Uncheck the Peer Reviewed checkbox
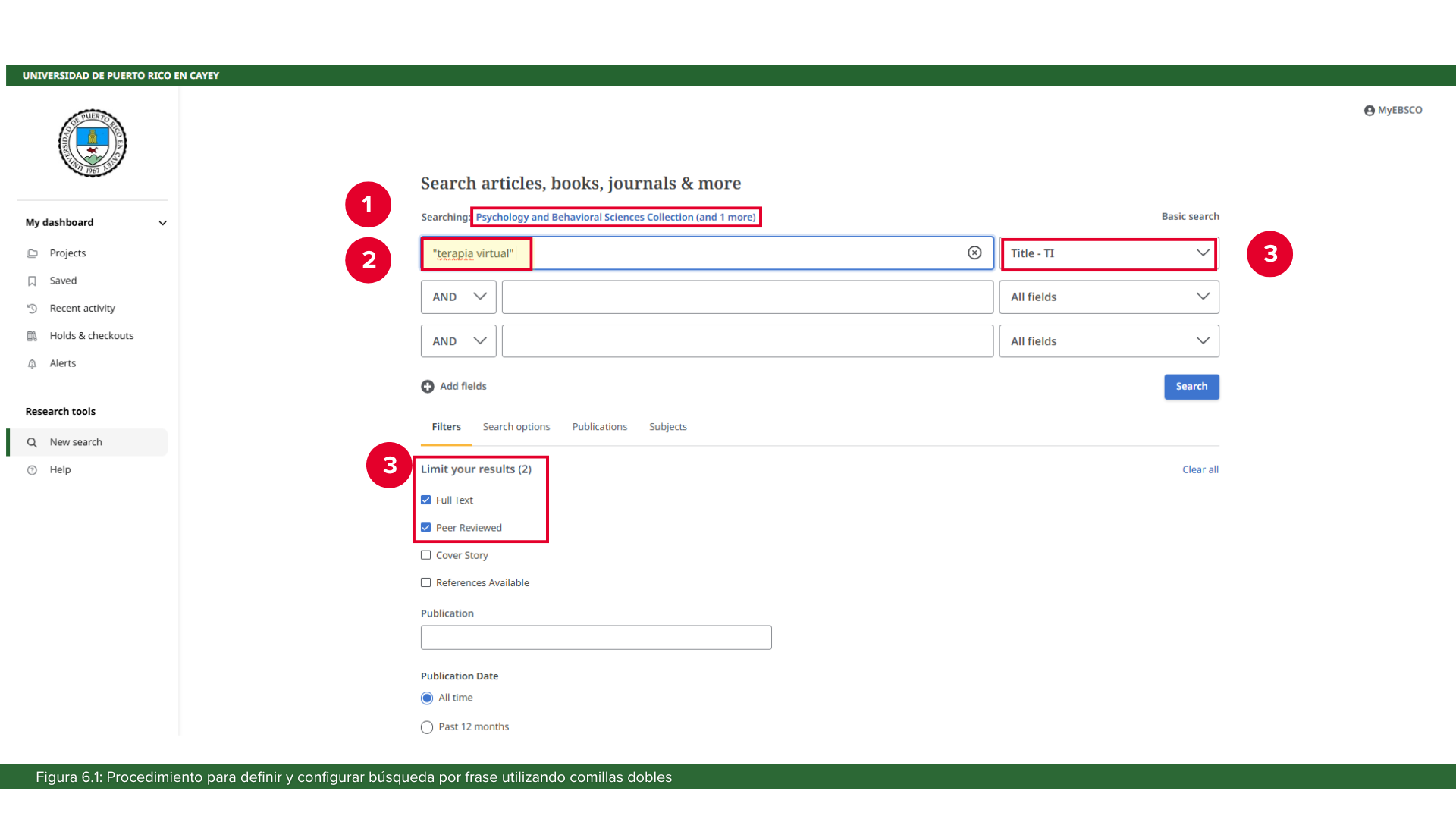The height and width of the screenshot is (819, 1456). tap(426, 528)
